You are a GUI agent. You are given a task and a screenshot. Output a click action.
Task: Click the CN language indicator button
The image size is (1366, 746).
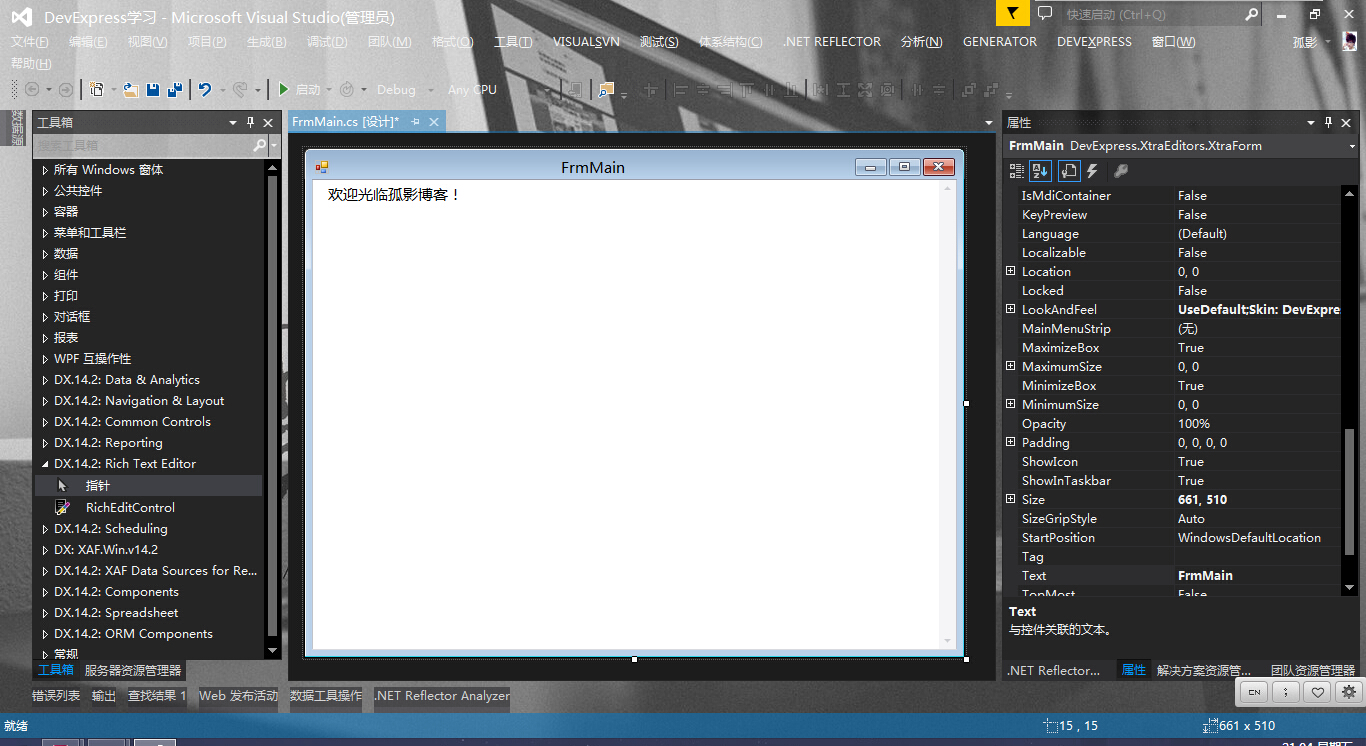1254,691
